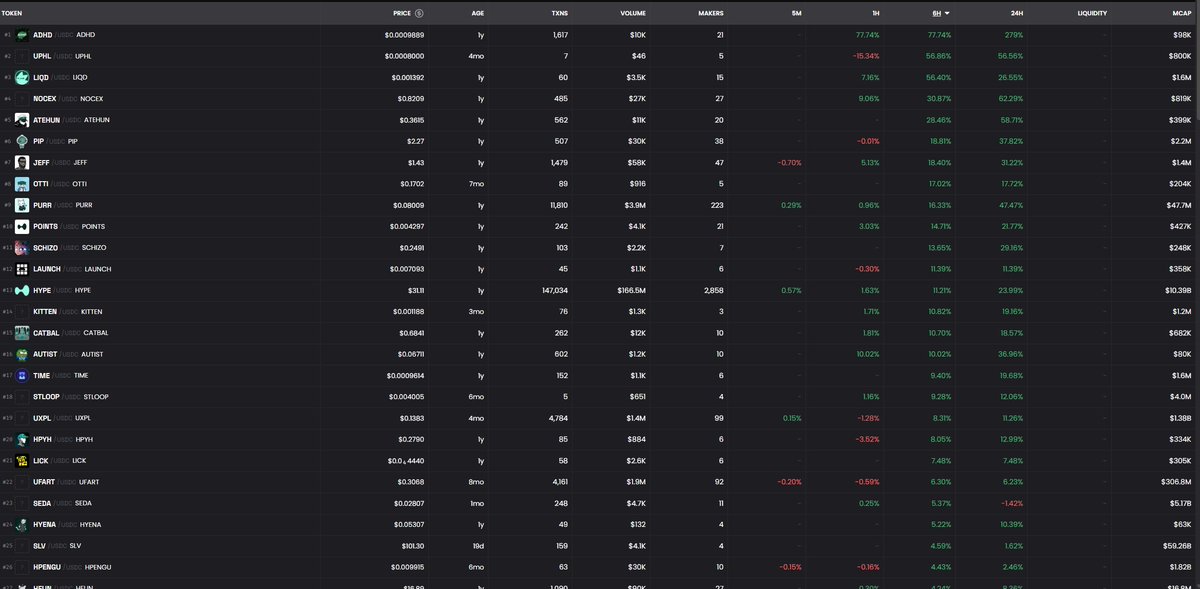This screenshot has height=589, width=1200.
Task: Click the OTTI token logo icon
Action: (22, 184)
